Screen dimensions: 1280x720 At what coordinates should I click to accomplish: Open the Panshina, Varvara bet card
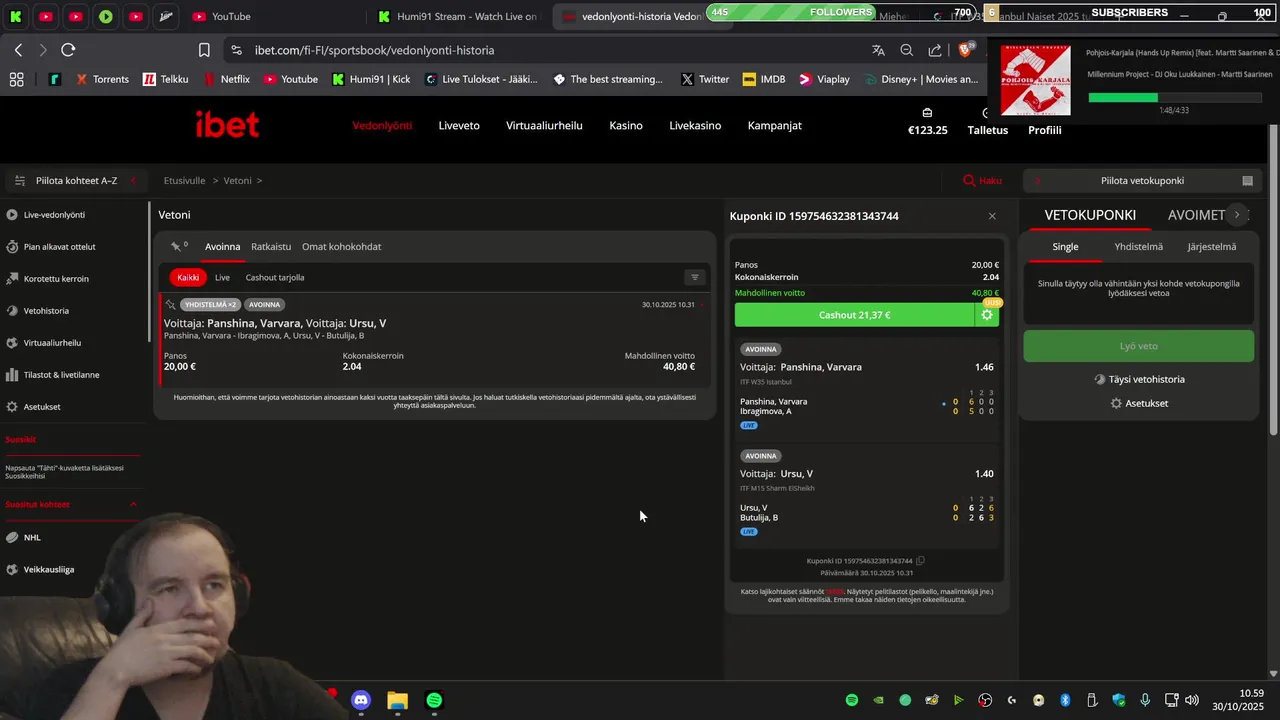coord(433,338)
